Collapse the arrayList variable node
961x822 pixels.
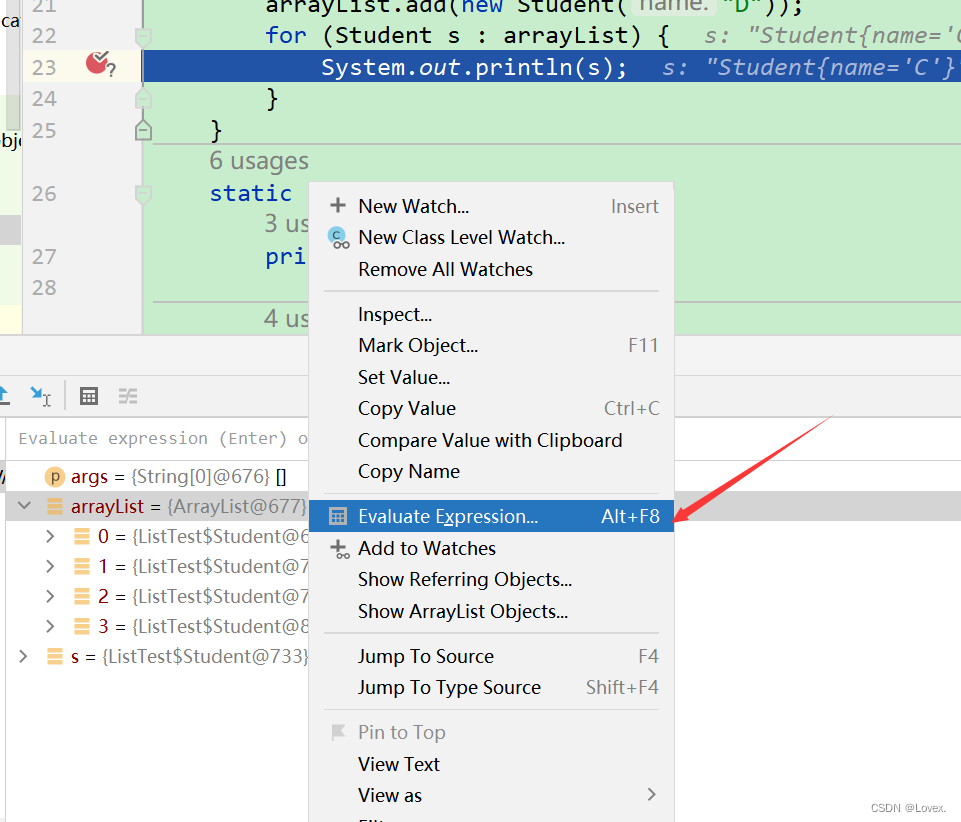25,506
